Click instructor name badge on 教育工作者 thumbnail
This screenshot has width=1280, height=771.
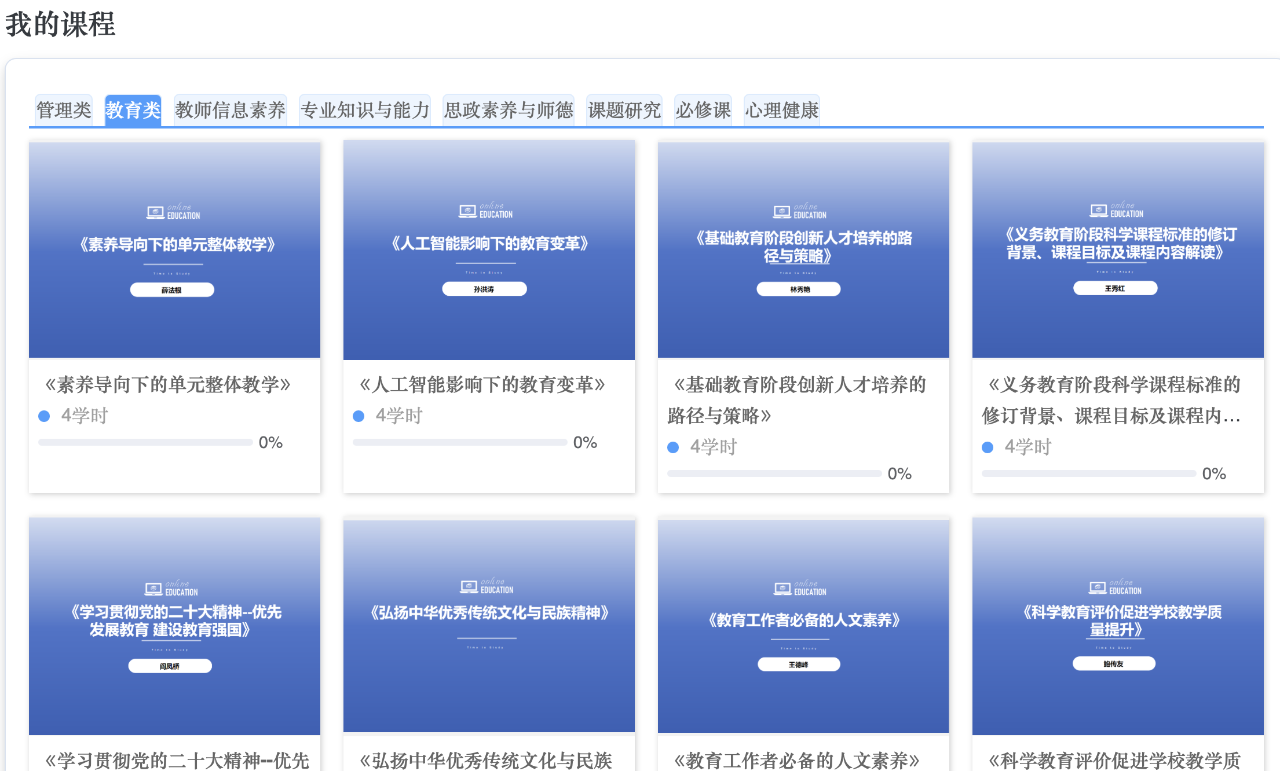[x=798, y=664]
